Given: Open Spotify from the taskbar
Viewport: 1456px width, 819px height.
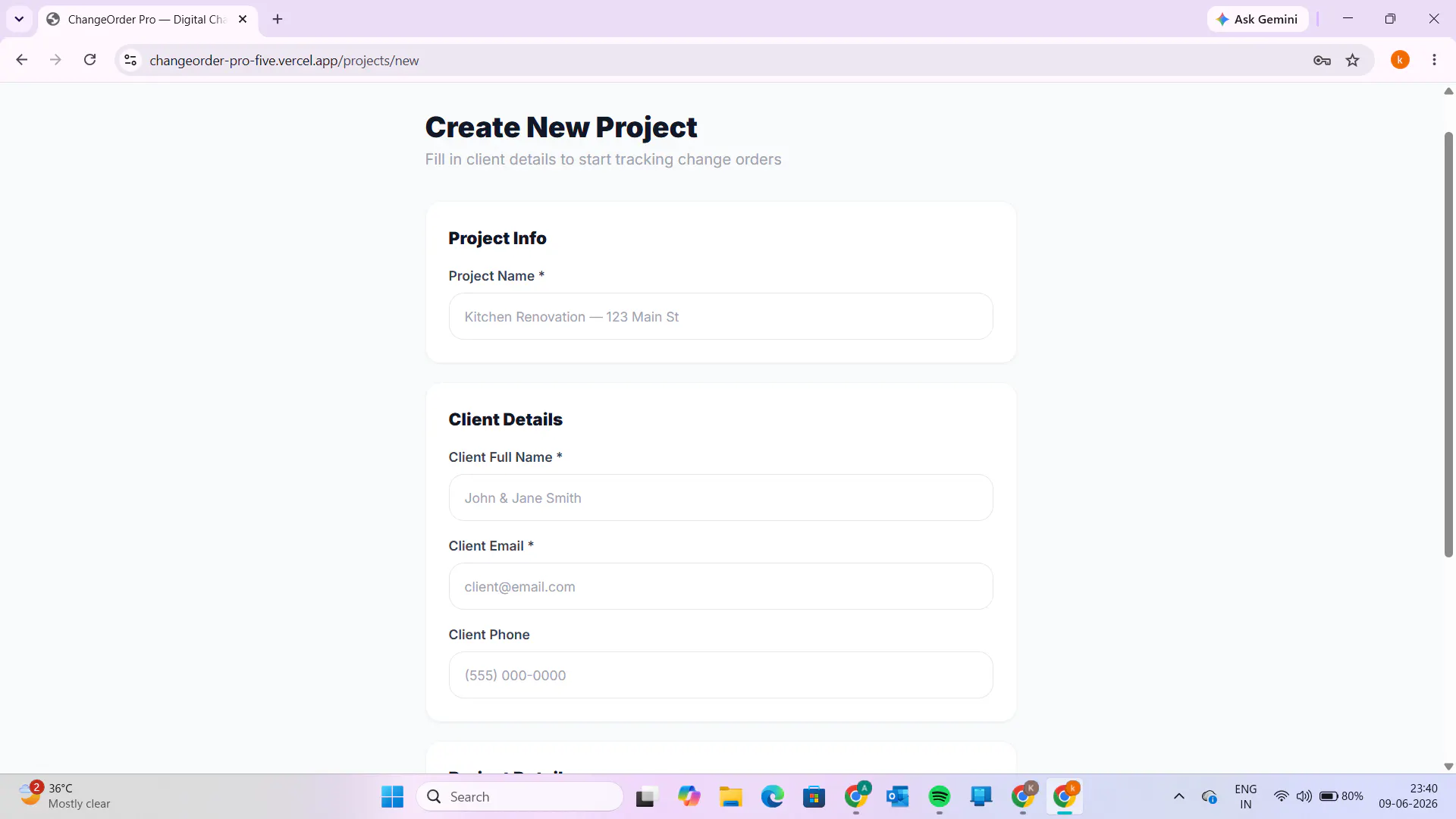Looking at the screenshot, I should pyautogui.click(x=940, y=796).
